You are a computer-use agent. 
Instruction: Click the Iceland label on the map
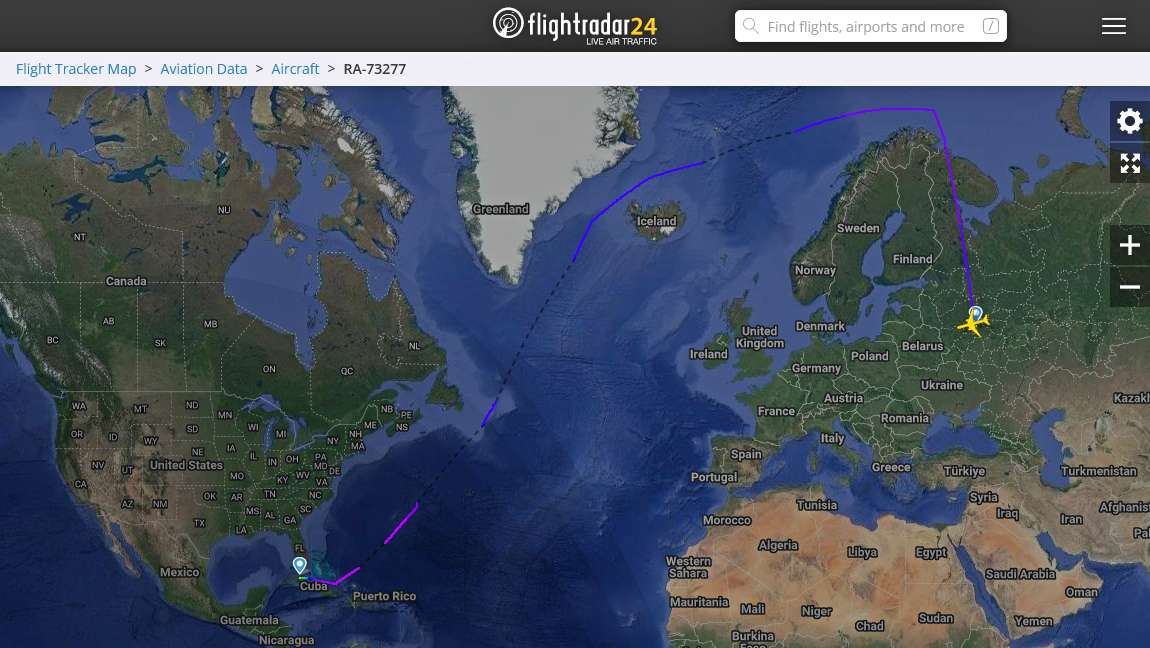click(656, 221)
